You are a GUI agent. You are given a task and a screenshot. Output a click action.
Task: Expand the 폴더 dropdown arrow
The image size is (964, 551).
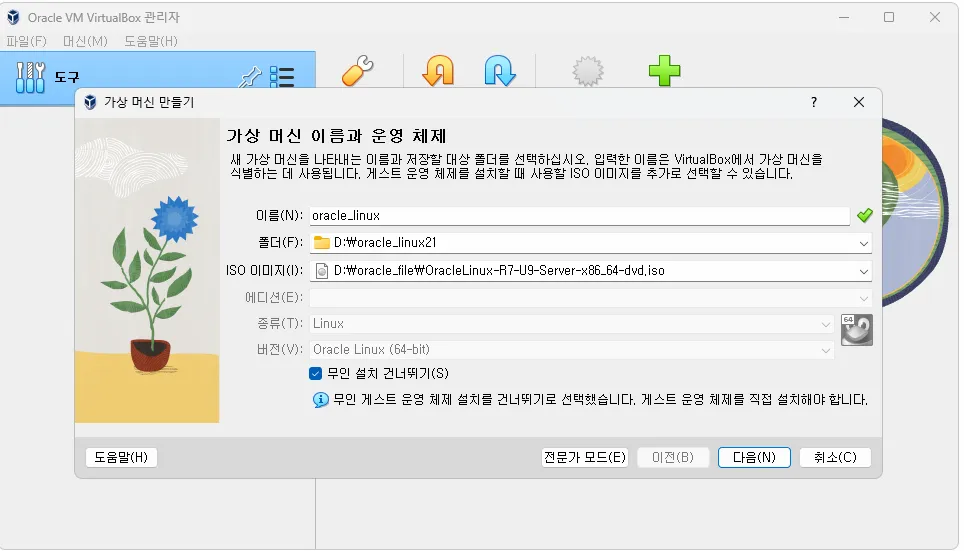(x=864, y=244)
